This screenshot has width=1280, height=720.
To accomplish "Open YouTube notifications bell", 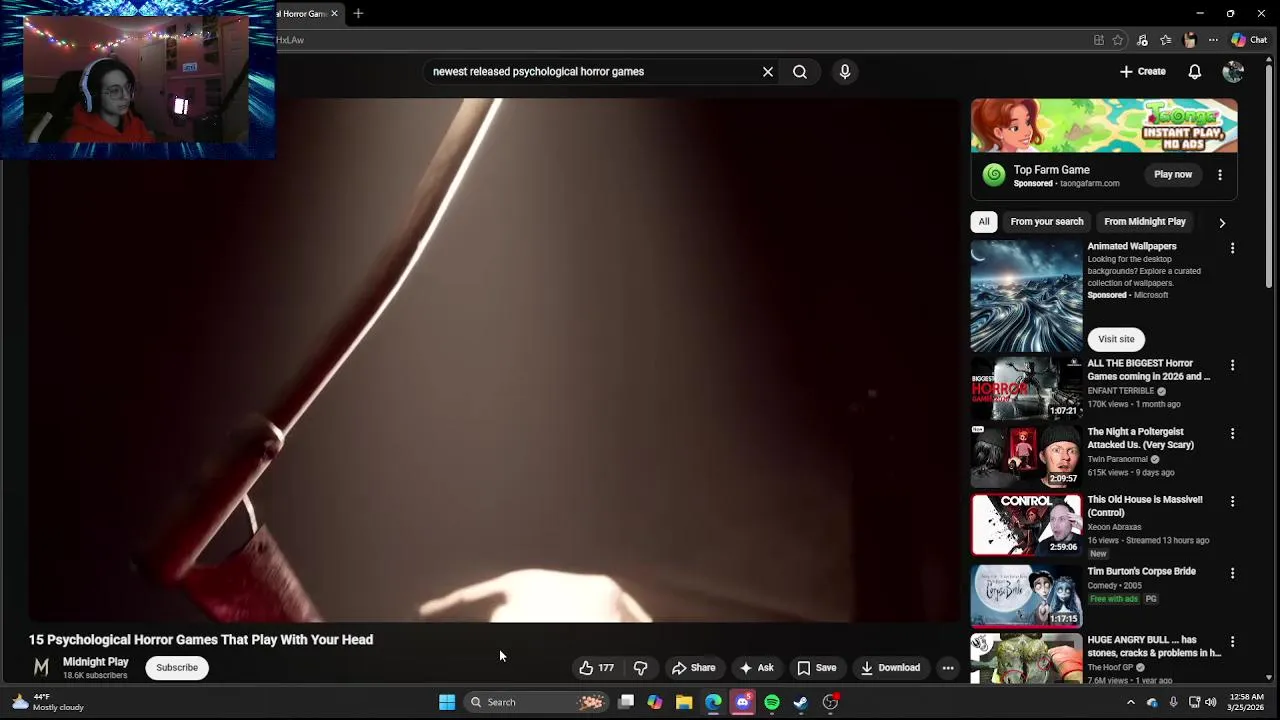I will [1195, 72].
